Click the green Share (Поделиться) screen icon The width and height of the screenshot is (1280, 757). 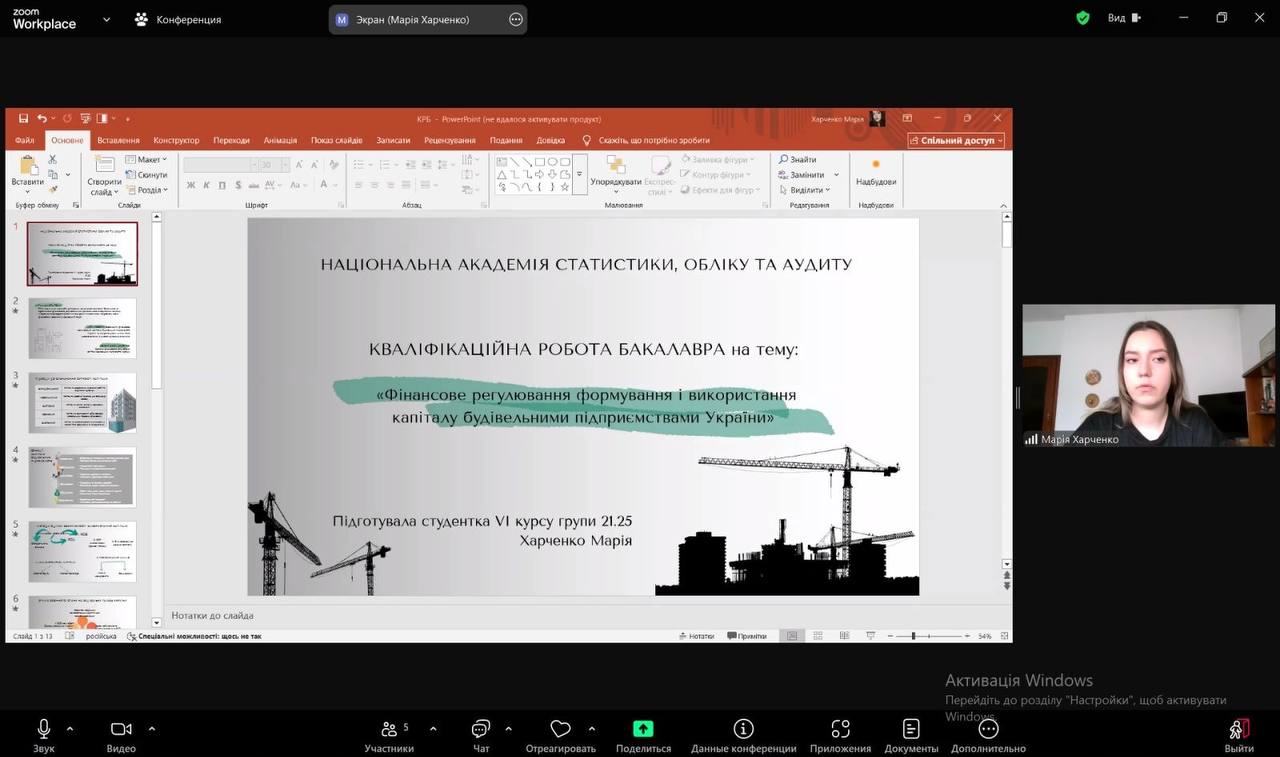(643, 730)
